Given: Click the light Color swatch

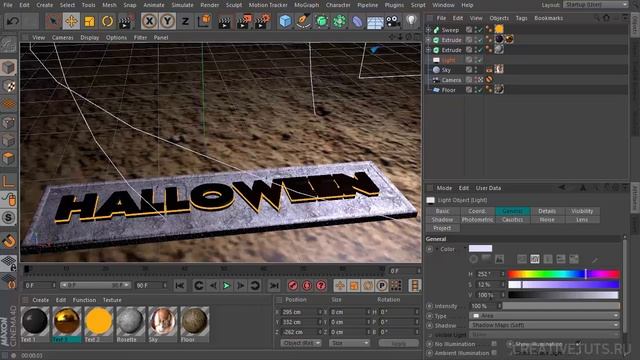Looking at the screenshot, I should click(x=480, y=249).
